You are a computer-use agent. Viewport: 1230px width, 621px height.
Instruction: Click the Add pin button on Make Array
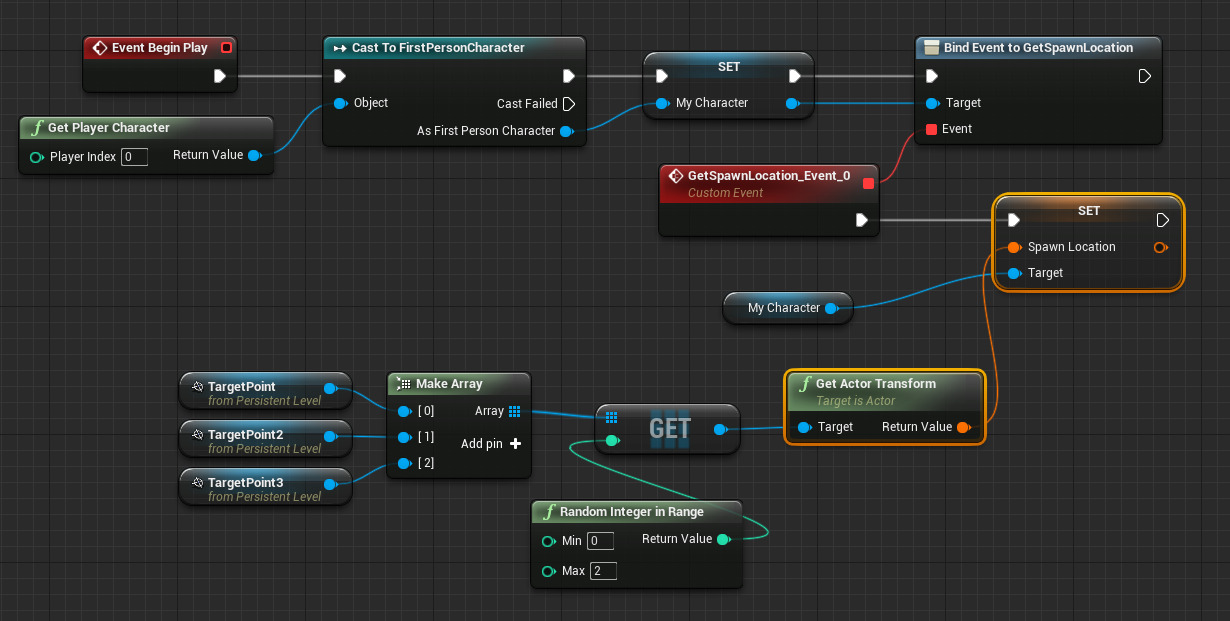pyautogui.click(x=515, y=443)
